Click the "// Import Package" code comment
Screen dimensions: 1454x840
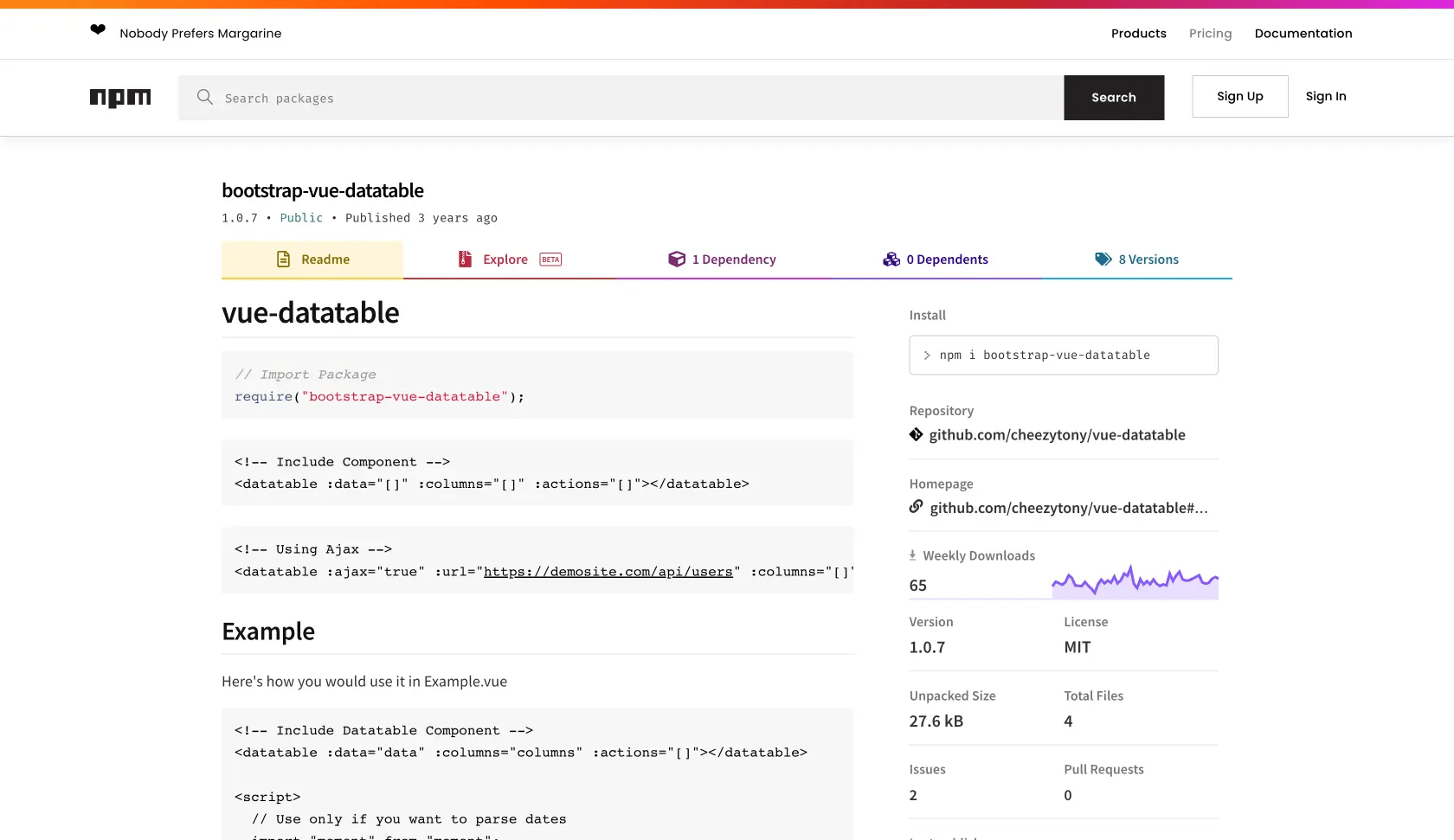(306, 375)
